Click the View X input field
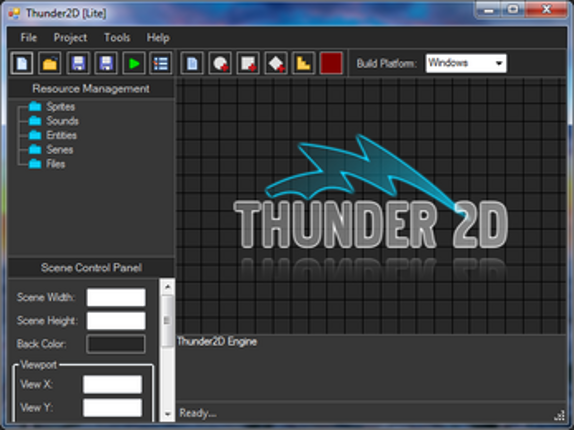Viewport: 574px width, 430px height. point(112,384)
